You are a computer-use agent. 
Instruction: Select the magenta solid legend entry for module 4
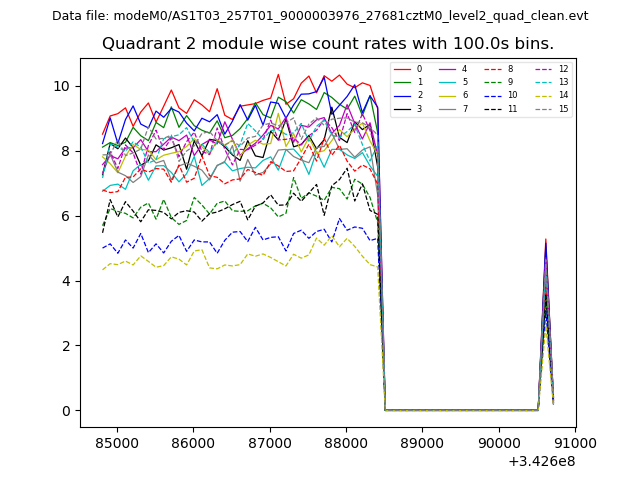(x=449, y=69)
